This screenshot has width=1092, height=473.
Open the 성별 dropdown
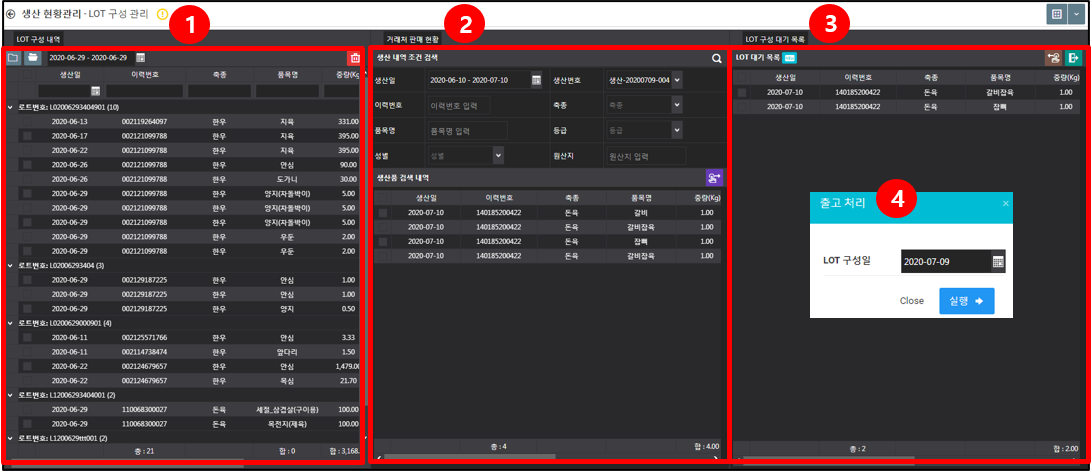coord(498,155)
